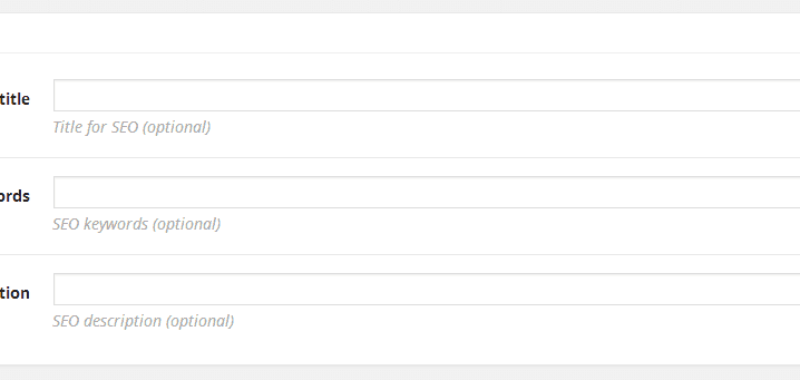The width and height of the screenshot is (800, 380).
Task: Click the word "(optional)" under the description field
Action: (200, 321)
